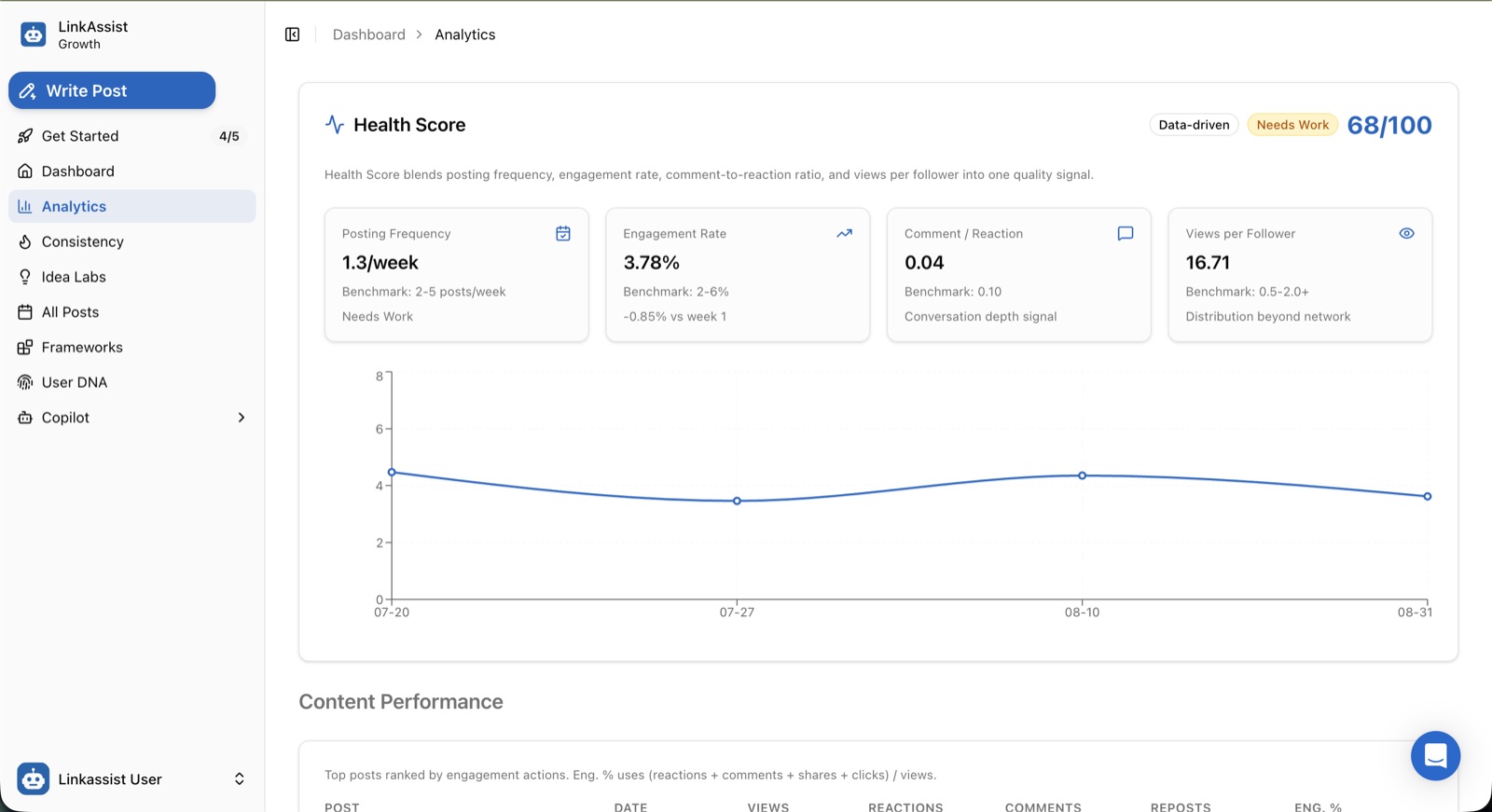Click the All Posts calendar icon
This screenshot has width=1492, height=812.
pyautogui.click(x=25, y=312)
